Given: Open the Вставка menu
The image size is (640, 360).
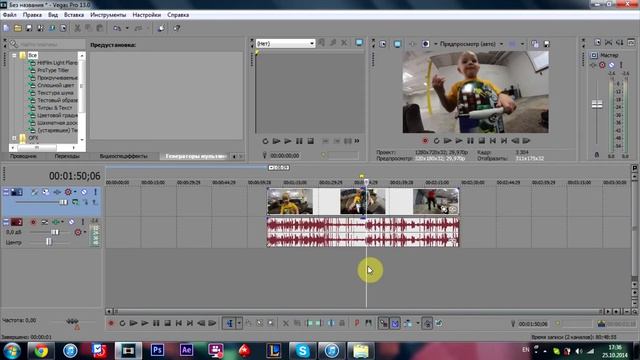Looking at the screenshot, I should [74, 15].
